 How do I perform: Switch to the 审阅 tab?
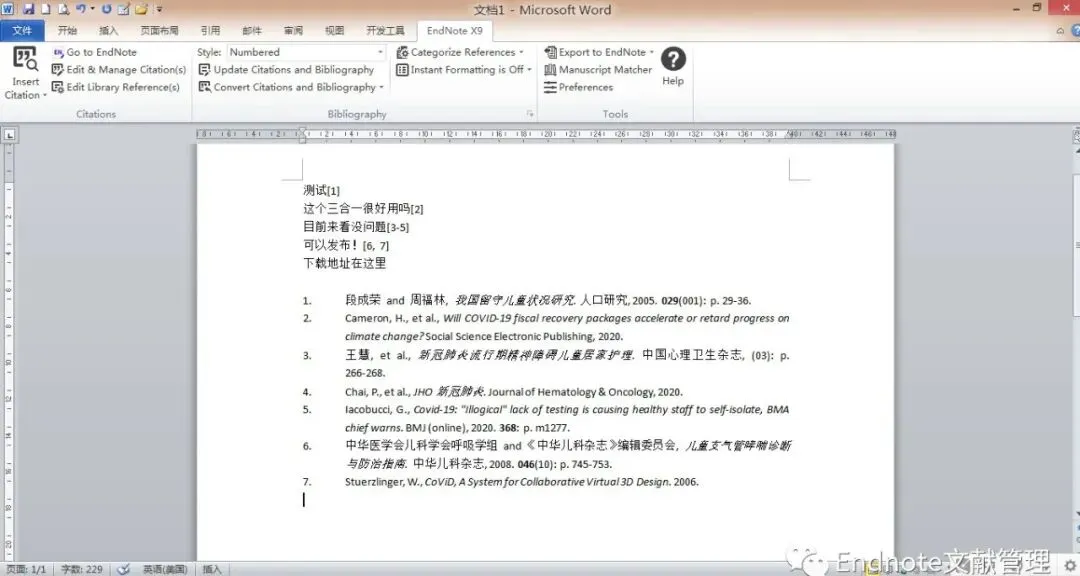pyautogui.click(x=293, y=30)
